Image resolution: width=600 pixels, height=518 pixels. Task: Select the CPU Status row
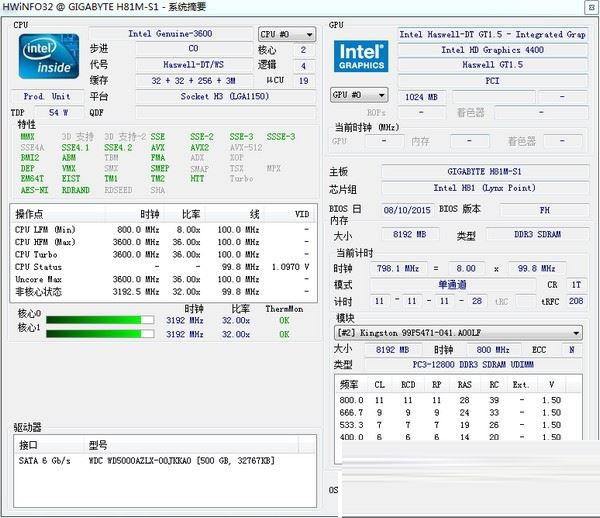click(163, 267)
